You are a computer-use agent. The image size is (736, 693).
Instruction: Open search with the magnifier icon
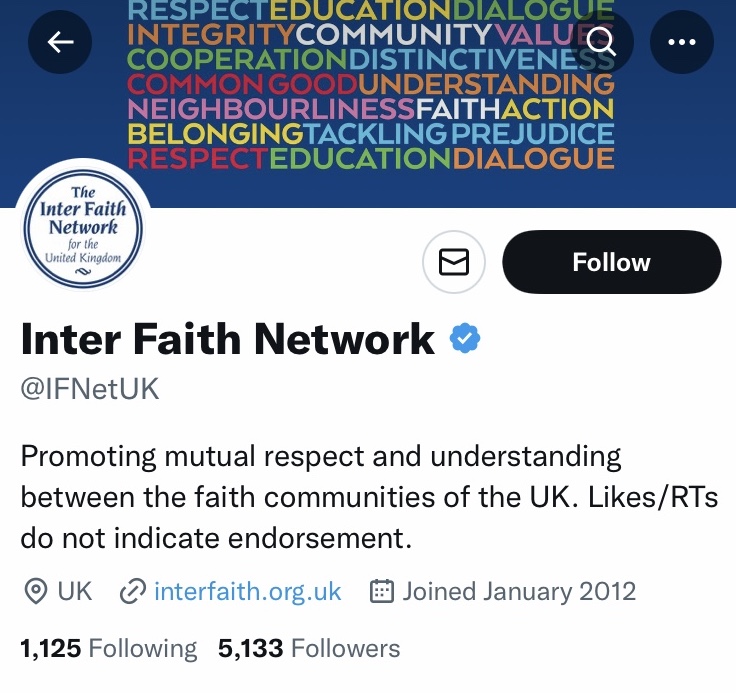[601, 41]
